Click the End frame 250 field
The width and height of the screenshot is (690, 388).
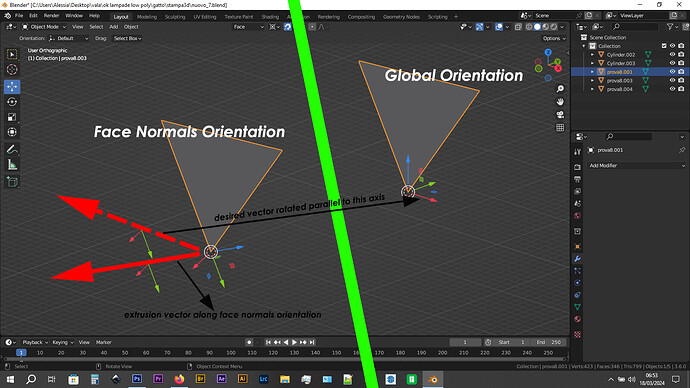click(x=549, y=342)
